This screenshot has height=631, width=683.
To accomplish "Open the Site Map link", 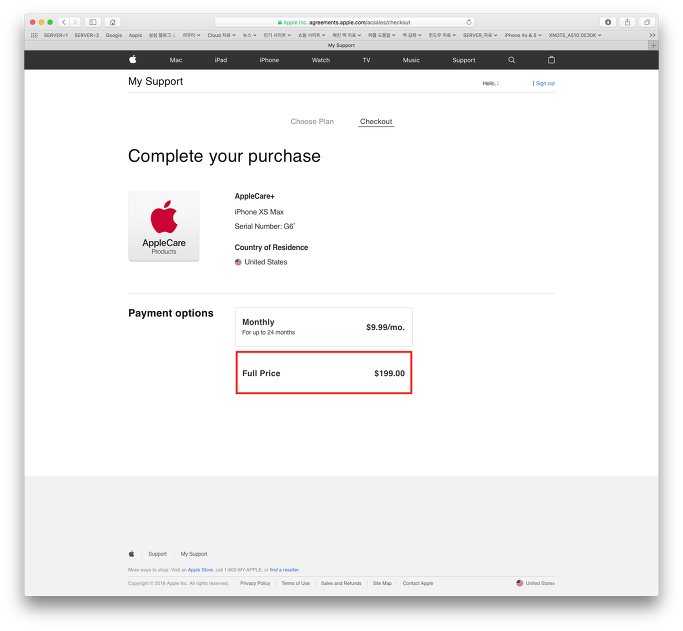I will click(382, 583).
